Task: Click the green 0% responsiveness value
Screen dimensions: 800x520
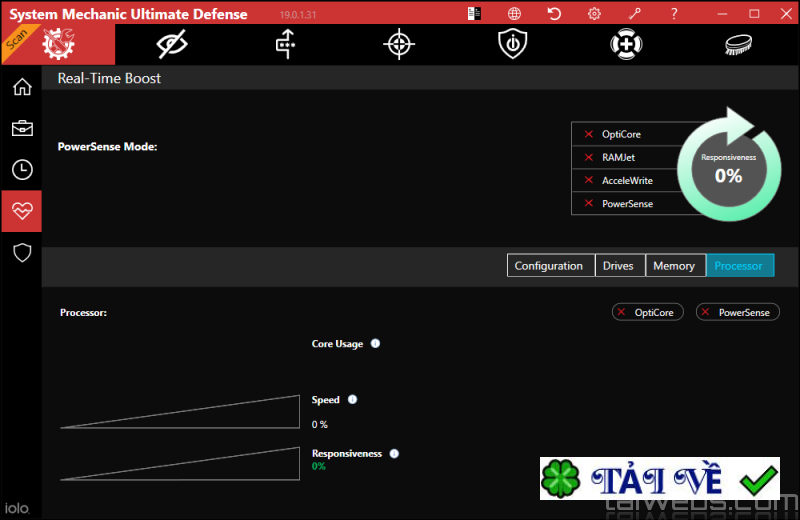Action: [x=318, y=466]
